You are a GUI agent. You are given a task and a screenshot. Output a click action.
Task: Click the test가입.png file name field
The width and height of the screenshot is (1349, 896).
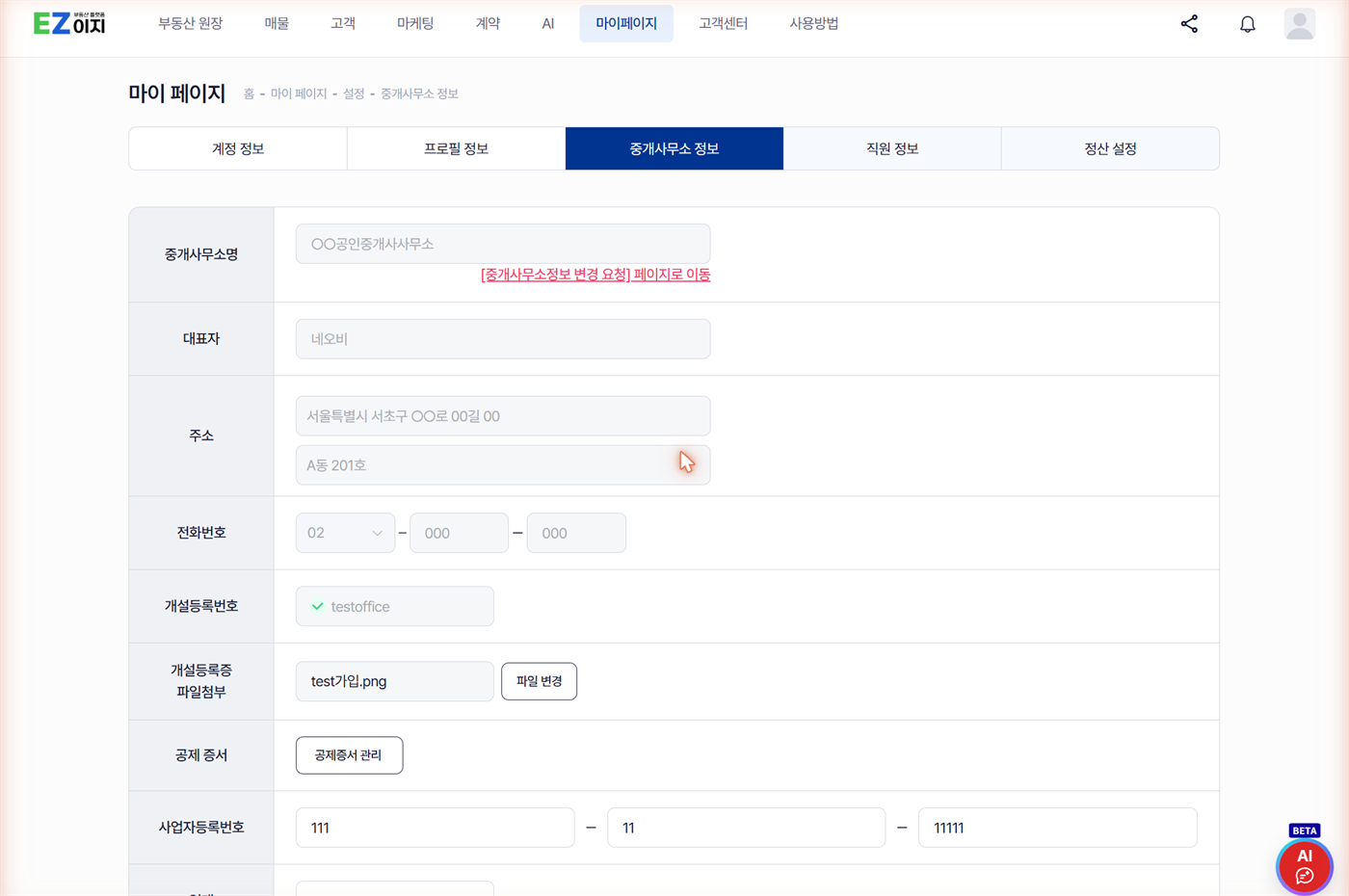click(x=395, y=681)
